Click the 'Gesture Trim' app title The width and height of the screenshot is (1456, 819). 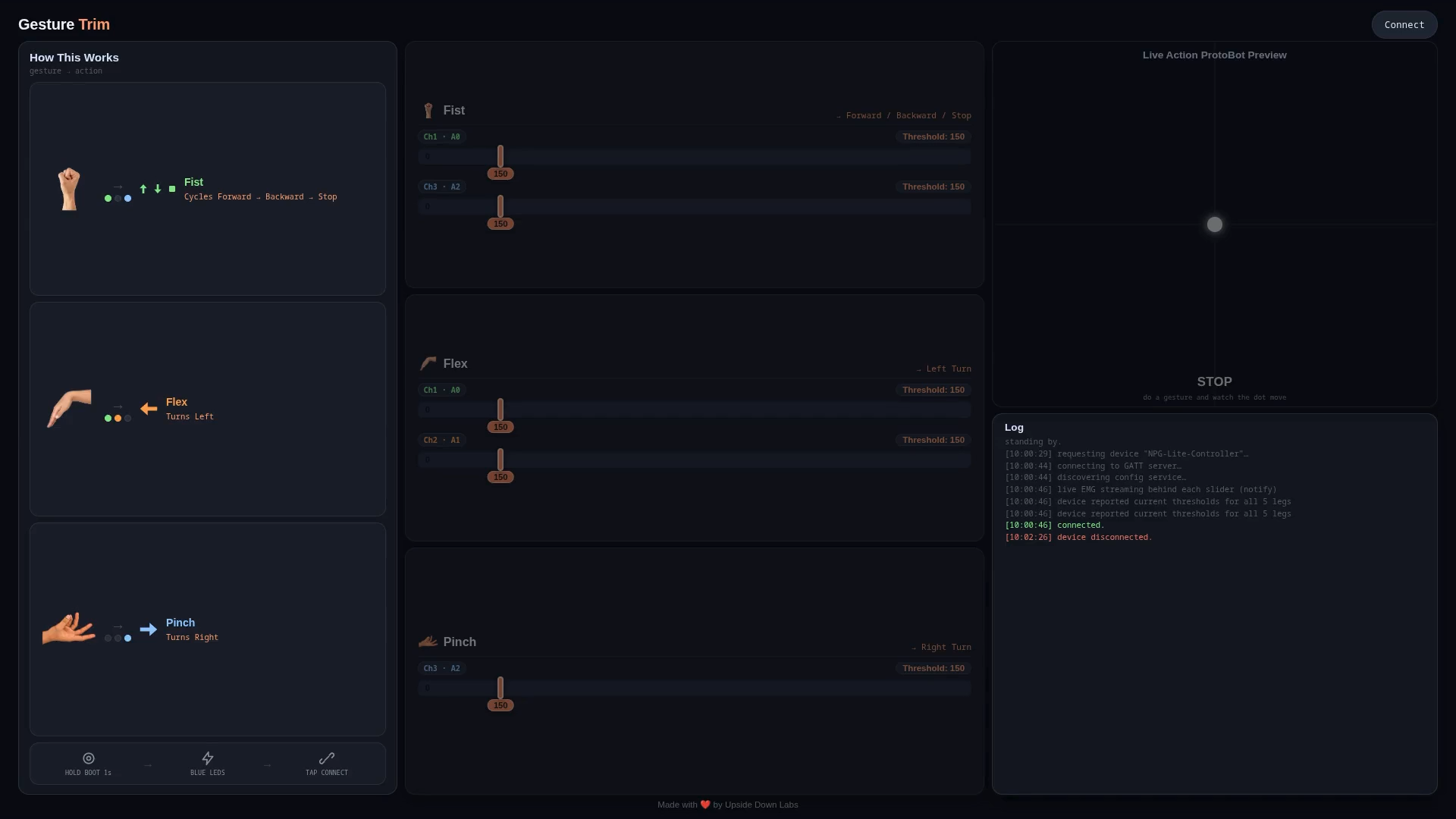click(64, 24)
